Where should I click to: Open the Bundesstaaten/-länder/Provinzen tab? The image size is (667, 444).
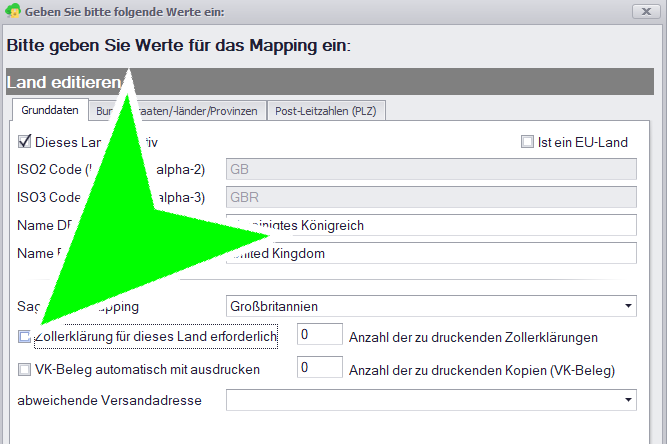177,111
